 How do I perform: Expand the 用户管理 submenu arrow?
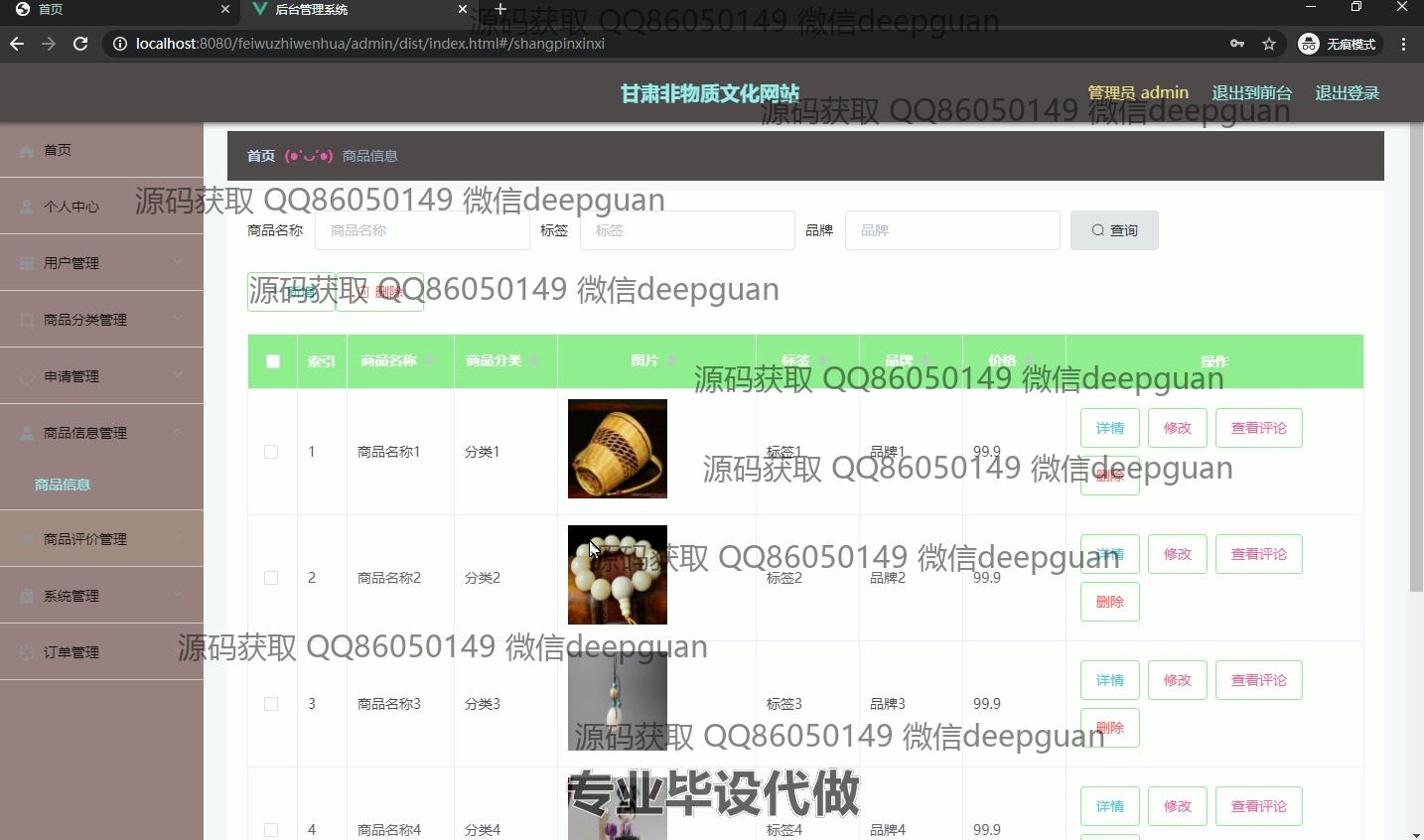tap(177, 262)
